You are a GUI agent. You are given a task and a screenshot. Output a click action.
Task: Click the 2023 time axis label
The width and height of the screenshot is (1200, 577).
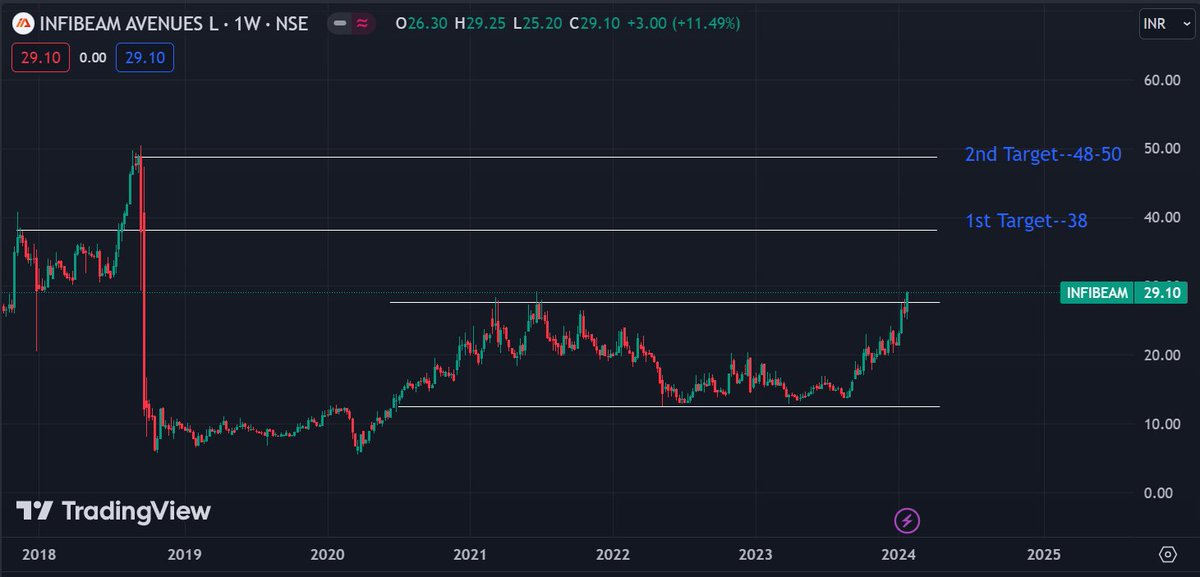[756, 554]
